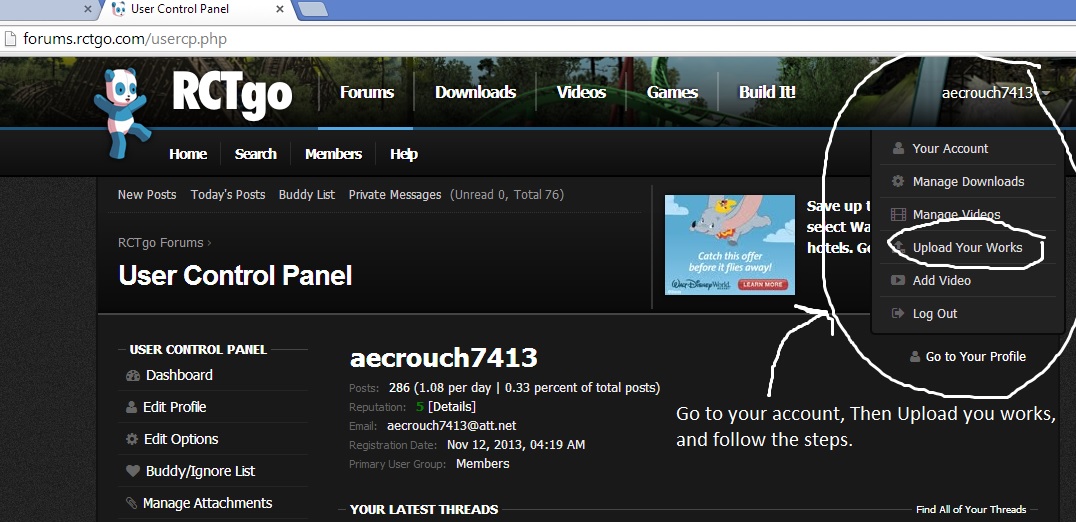1076x522 pixels.
Task: Open Private Messages link
Action: click(394, 195)
